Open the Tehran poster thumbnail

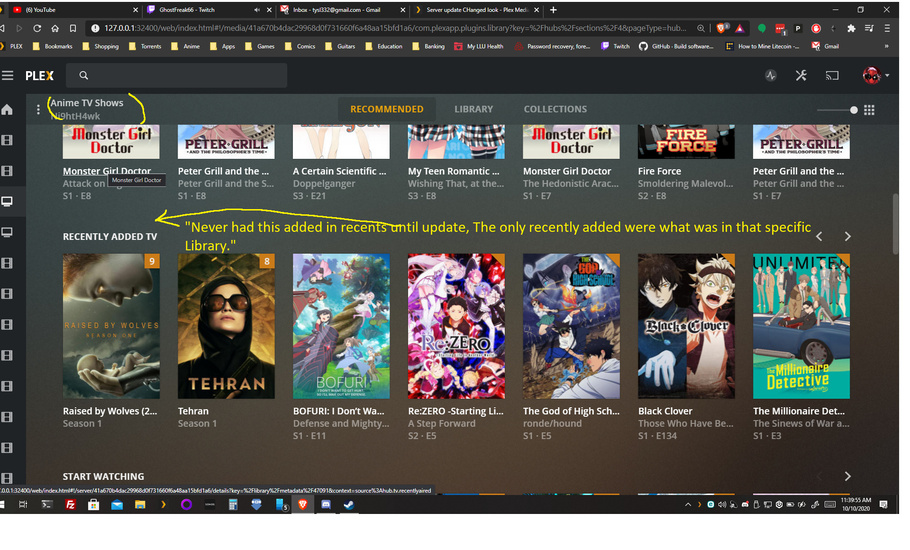point(226,326)
